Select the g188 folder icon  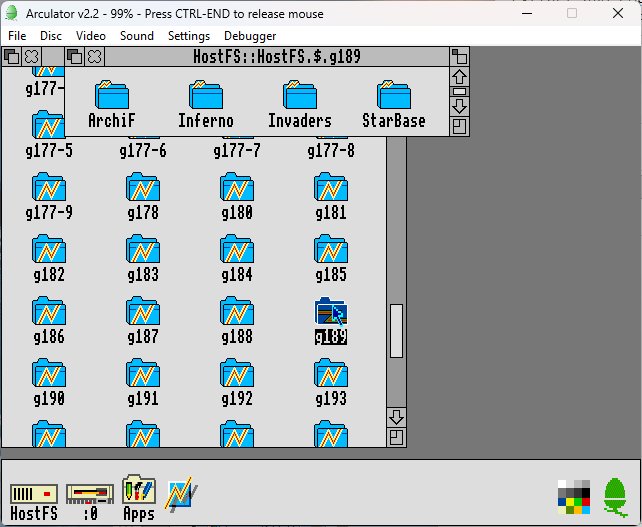(237, 311)
